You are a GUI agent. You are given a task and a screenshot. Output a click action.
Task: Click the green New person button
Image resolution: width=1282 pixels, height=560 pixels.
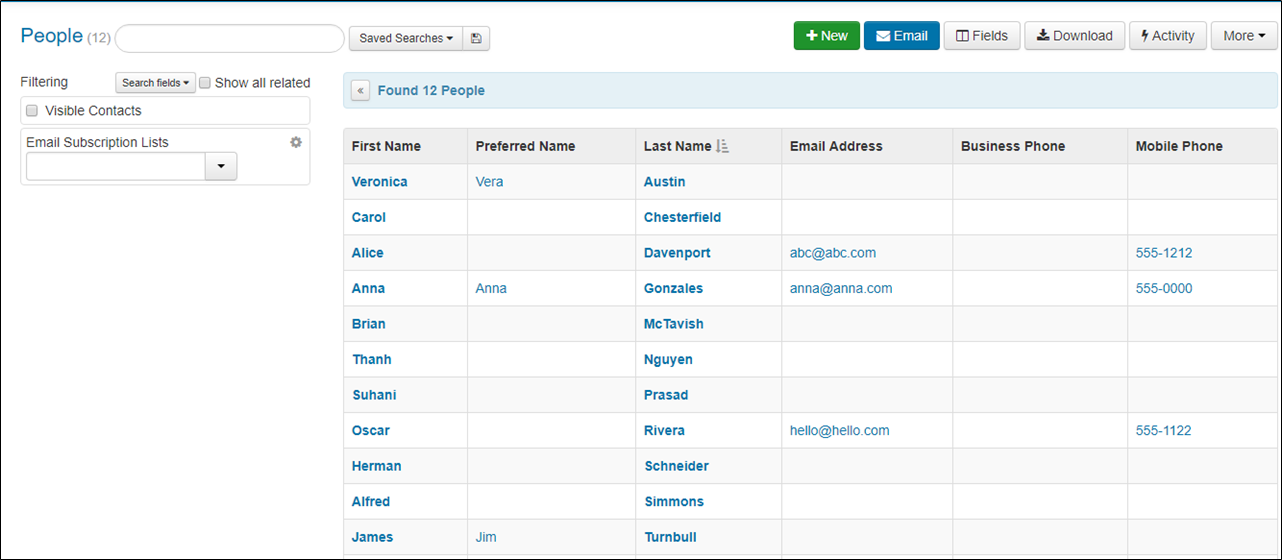tap(827, 36)
